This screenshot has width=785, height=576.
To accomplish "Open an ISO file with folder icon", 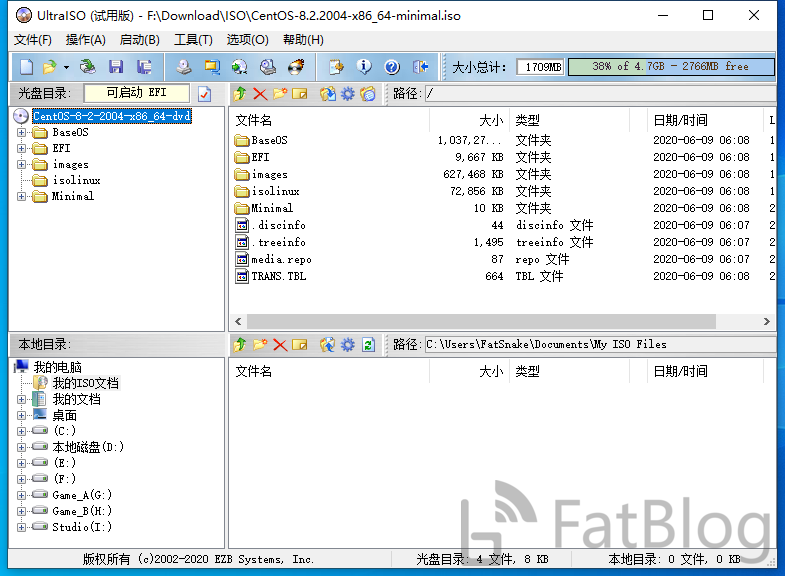I will pos(50,67).
